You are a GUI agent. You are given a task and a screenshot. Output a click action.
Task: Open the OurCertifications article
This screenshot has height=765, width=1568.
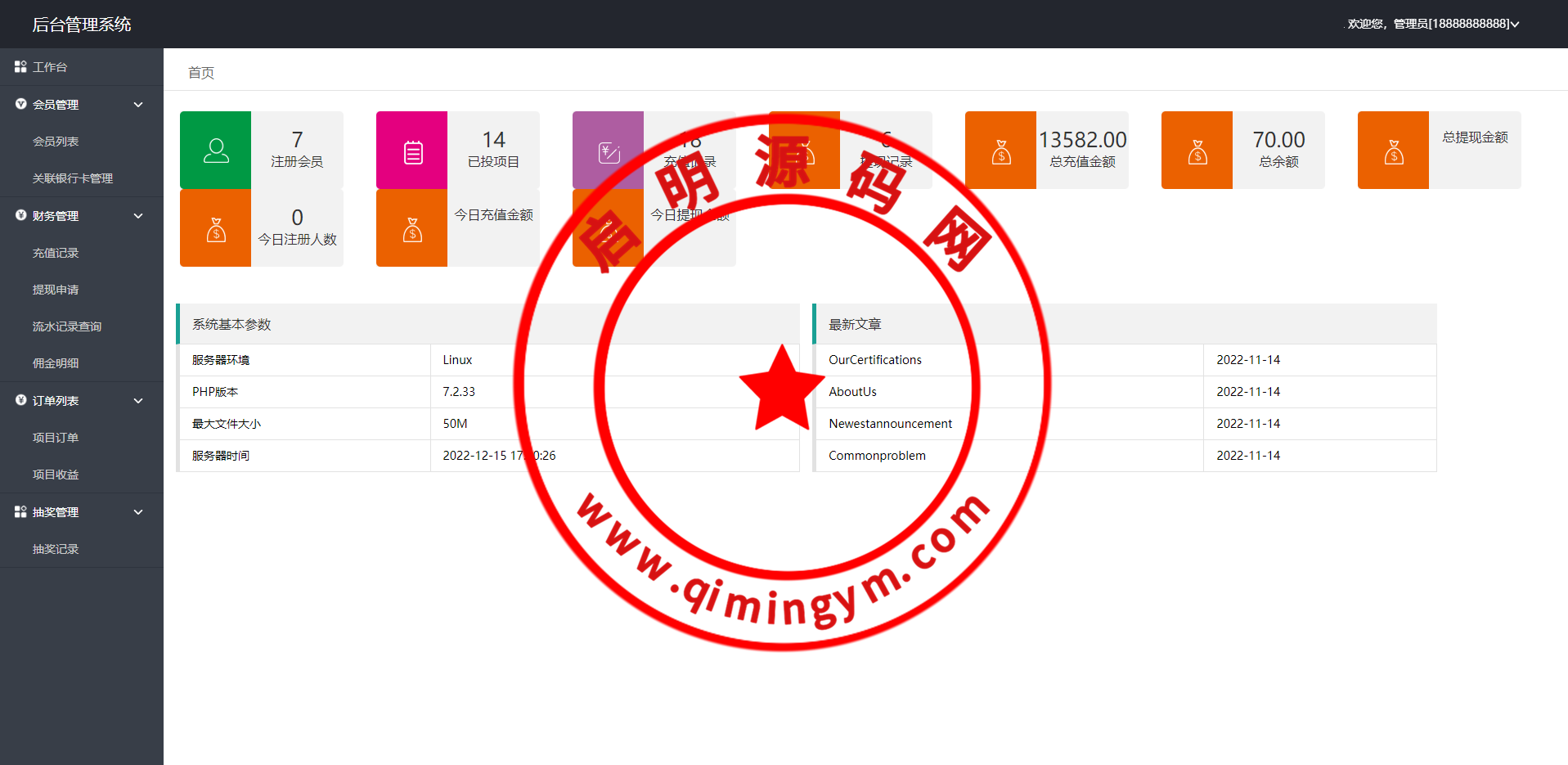coord(874,360)
